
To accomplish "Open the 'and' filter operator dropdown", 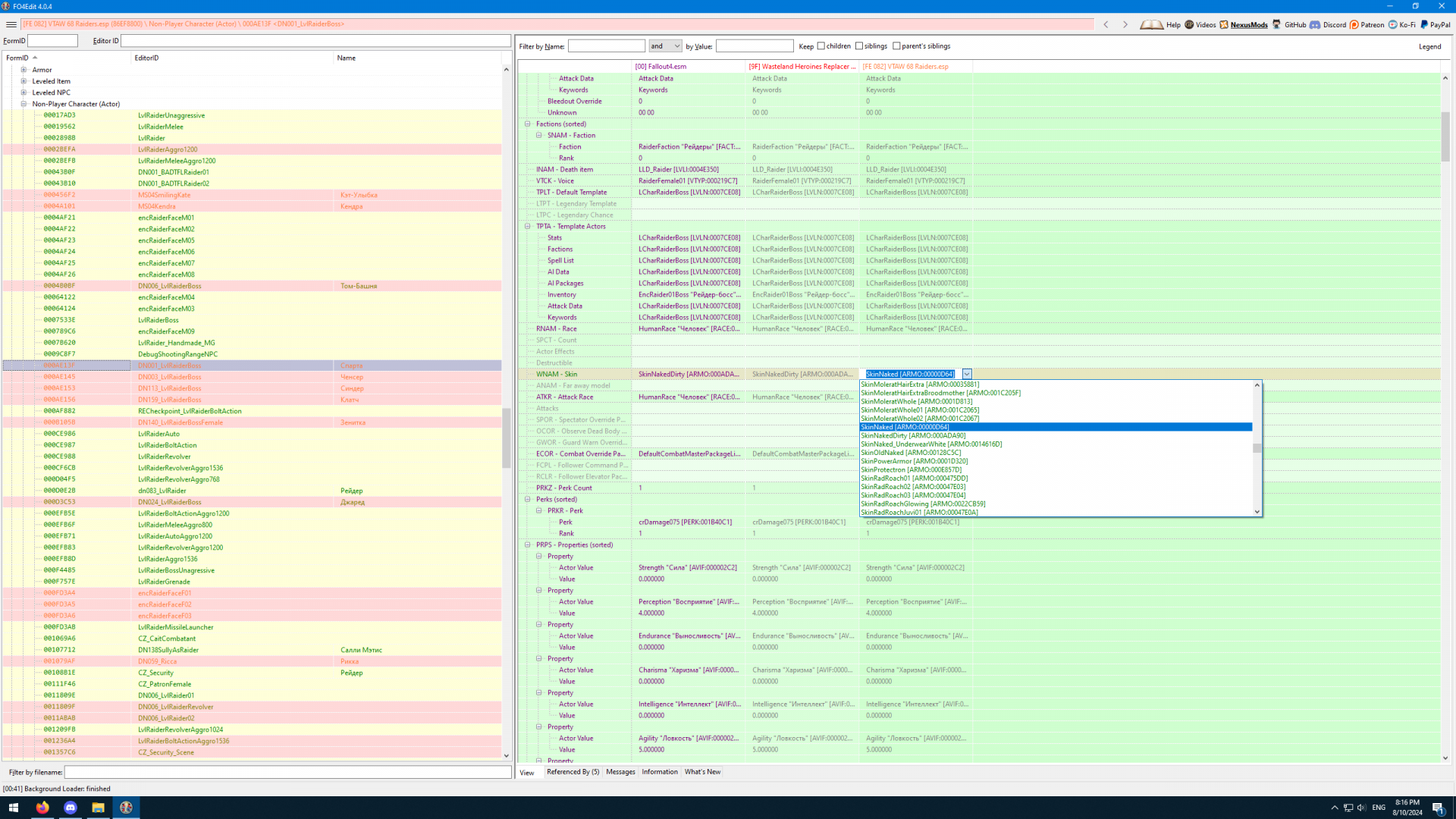I will 665,46.
